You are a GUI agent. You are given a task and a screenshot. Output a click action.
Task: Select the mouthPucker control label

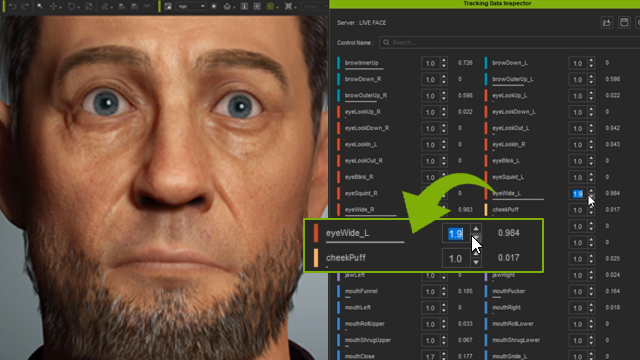click(509, 291)
